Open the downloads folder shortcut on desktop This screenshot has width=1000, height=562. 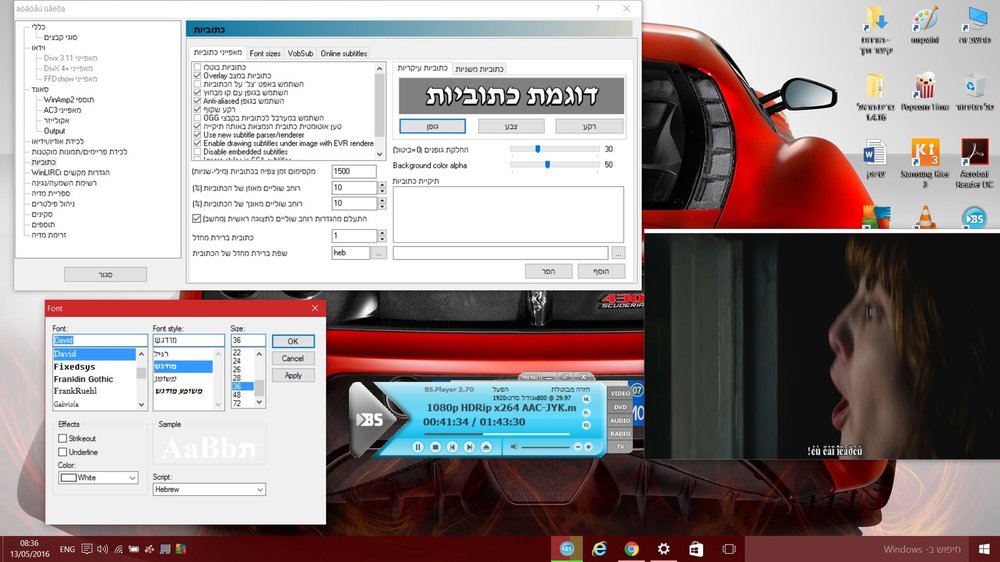click(x=875, y=29)
